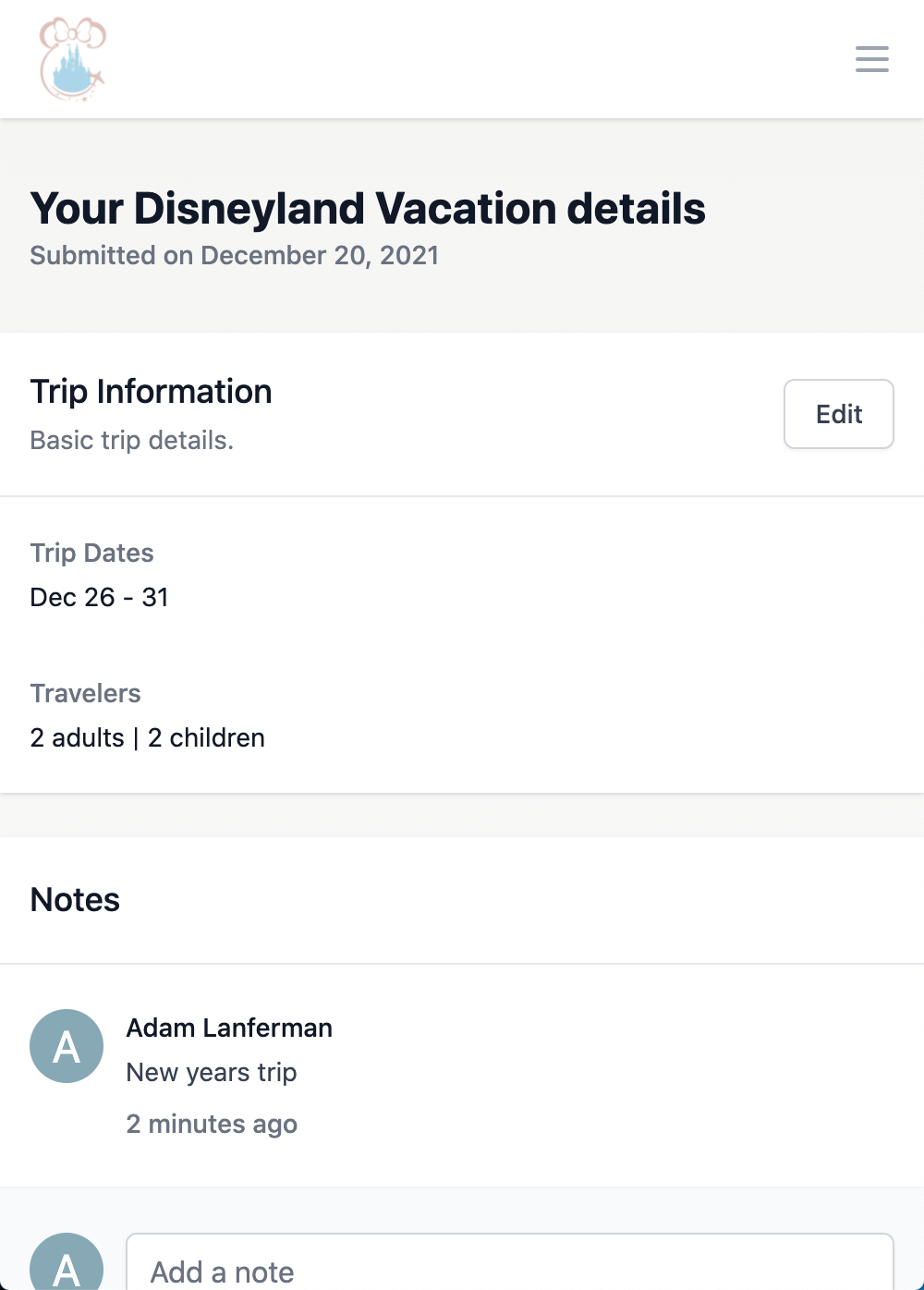Viewport: 924px width, 1290px height.
Task: Click the 'Basic trip details.' subtitle
Action: click(132, 440)
